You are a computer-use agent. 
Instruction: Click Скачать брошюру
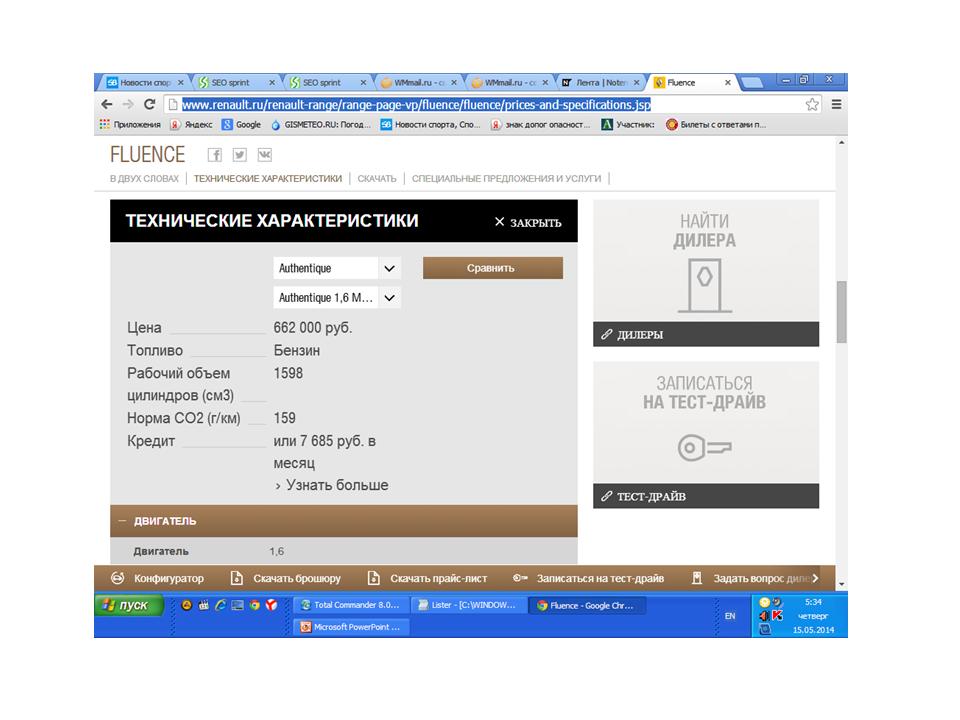point(285,578)
